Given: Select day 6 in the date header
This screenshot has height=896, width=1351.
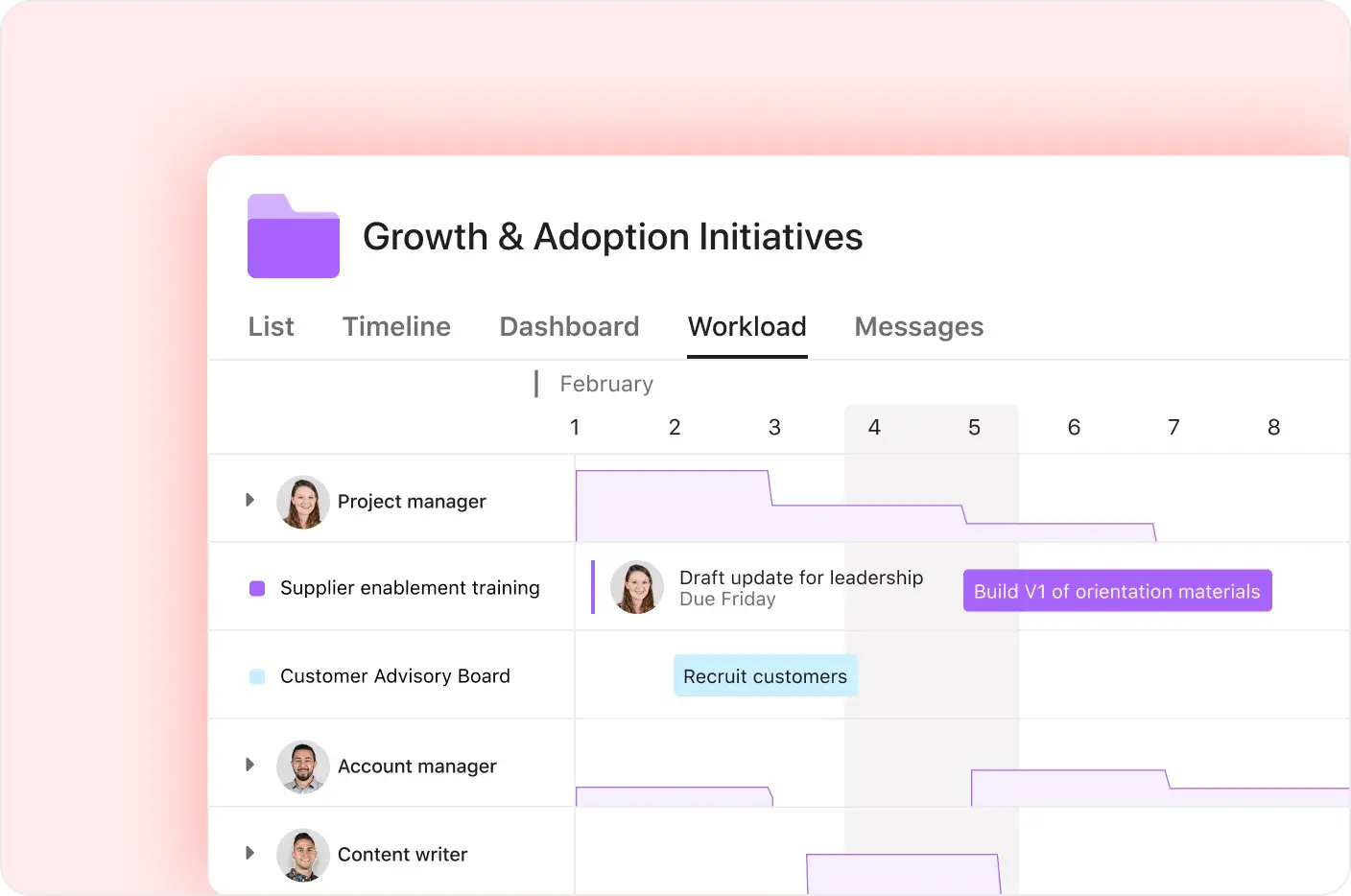Looking at the screenshot, I should point(1074,427).
